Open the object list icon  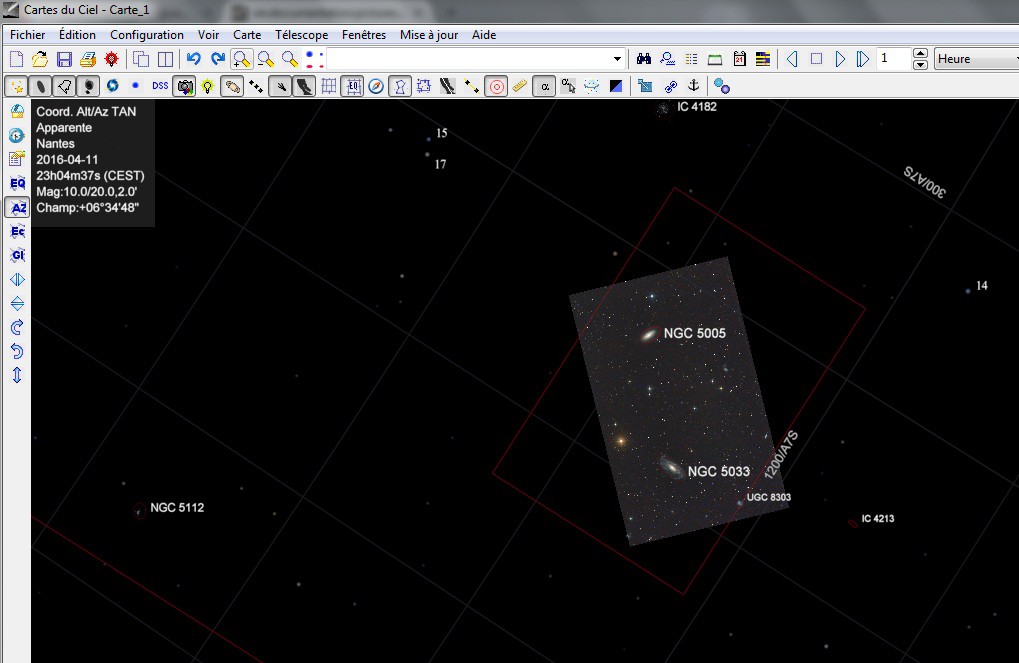(691, 59)
